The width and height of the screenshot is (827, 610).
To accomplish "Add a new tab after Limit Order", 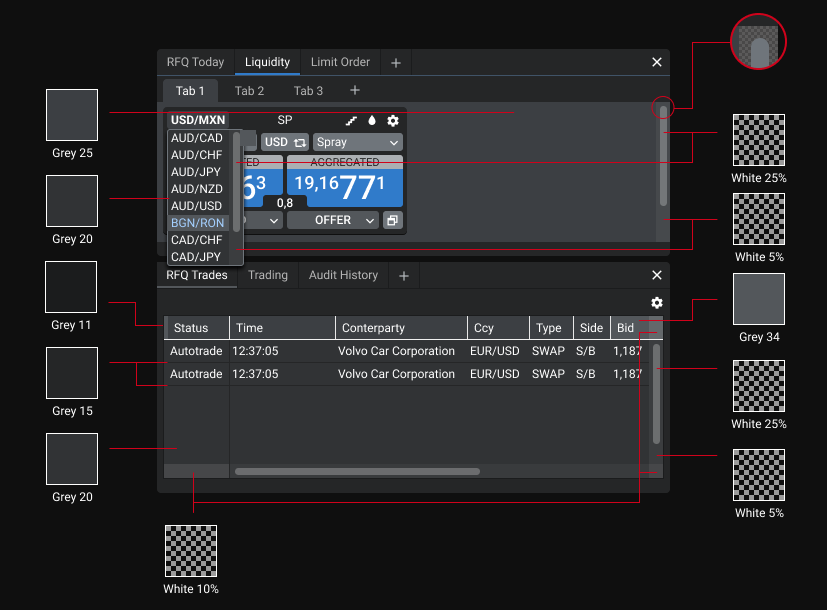I will click(x=396, y=63).
